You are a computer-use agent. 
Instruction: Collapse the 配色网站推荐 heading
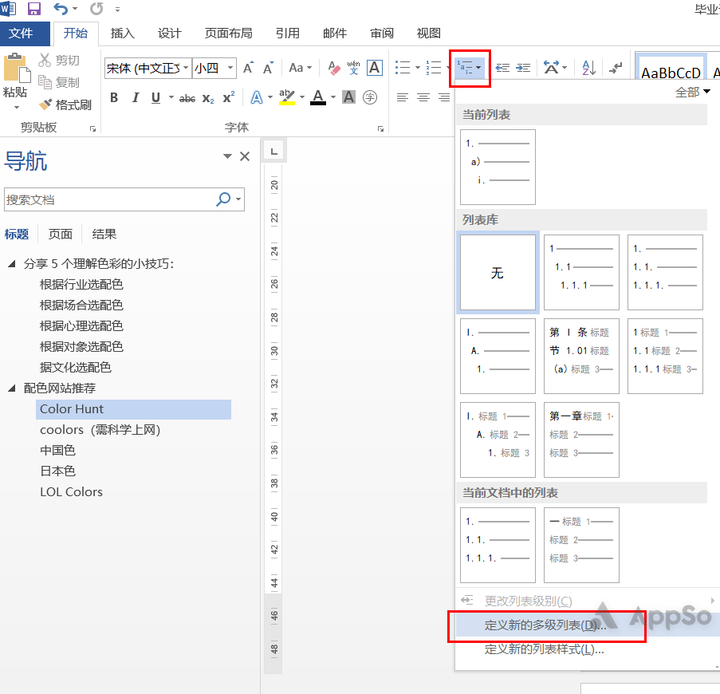coord(12,388)
